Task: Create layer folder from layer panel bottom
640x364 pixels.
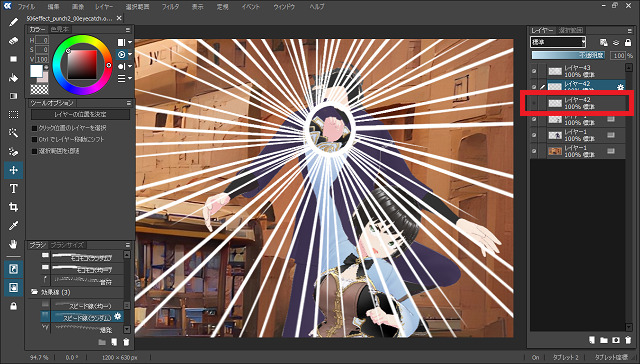Action: (604, 340)
